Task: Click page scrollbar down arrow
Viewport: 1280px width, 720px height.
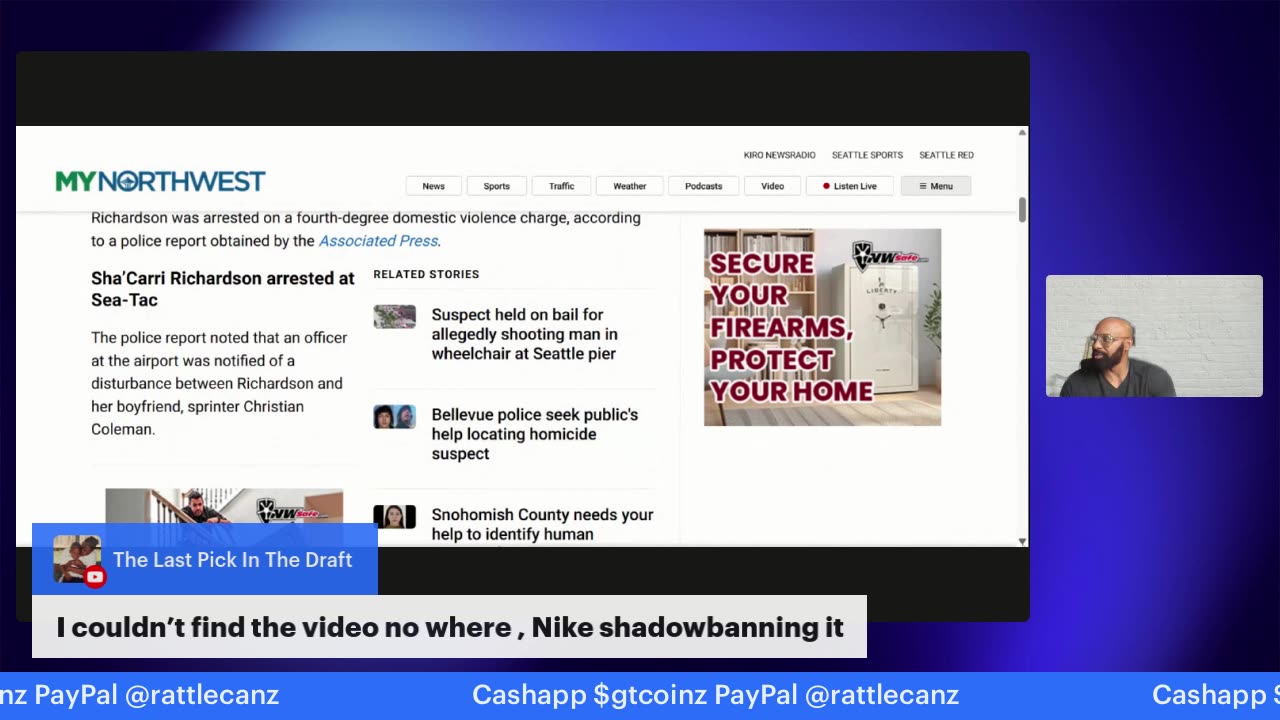Action: (x=1022, y=541)
